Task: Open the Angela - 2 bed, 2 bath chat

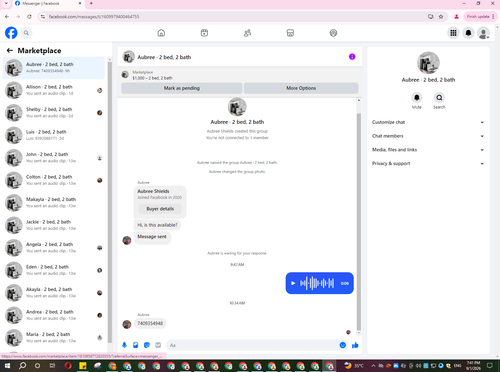Action: (54, 248)
